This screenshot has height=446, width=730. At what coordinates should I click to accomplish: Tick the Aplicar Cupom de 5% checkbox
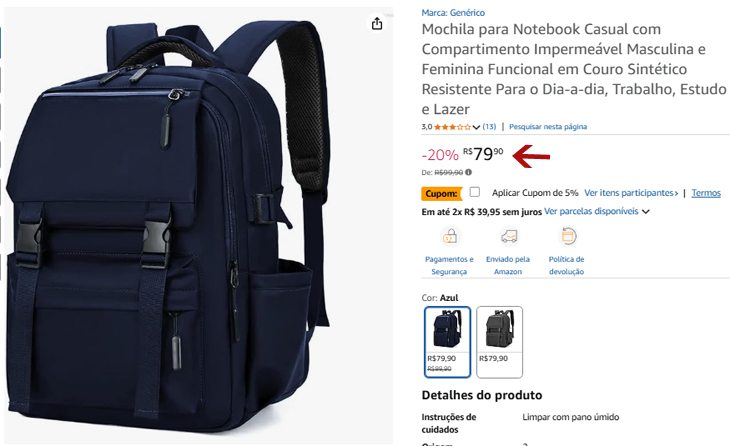tap(474, 192)
